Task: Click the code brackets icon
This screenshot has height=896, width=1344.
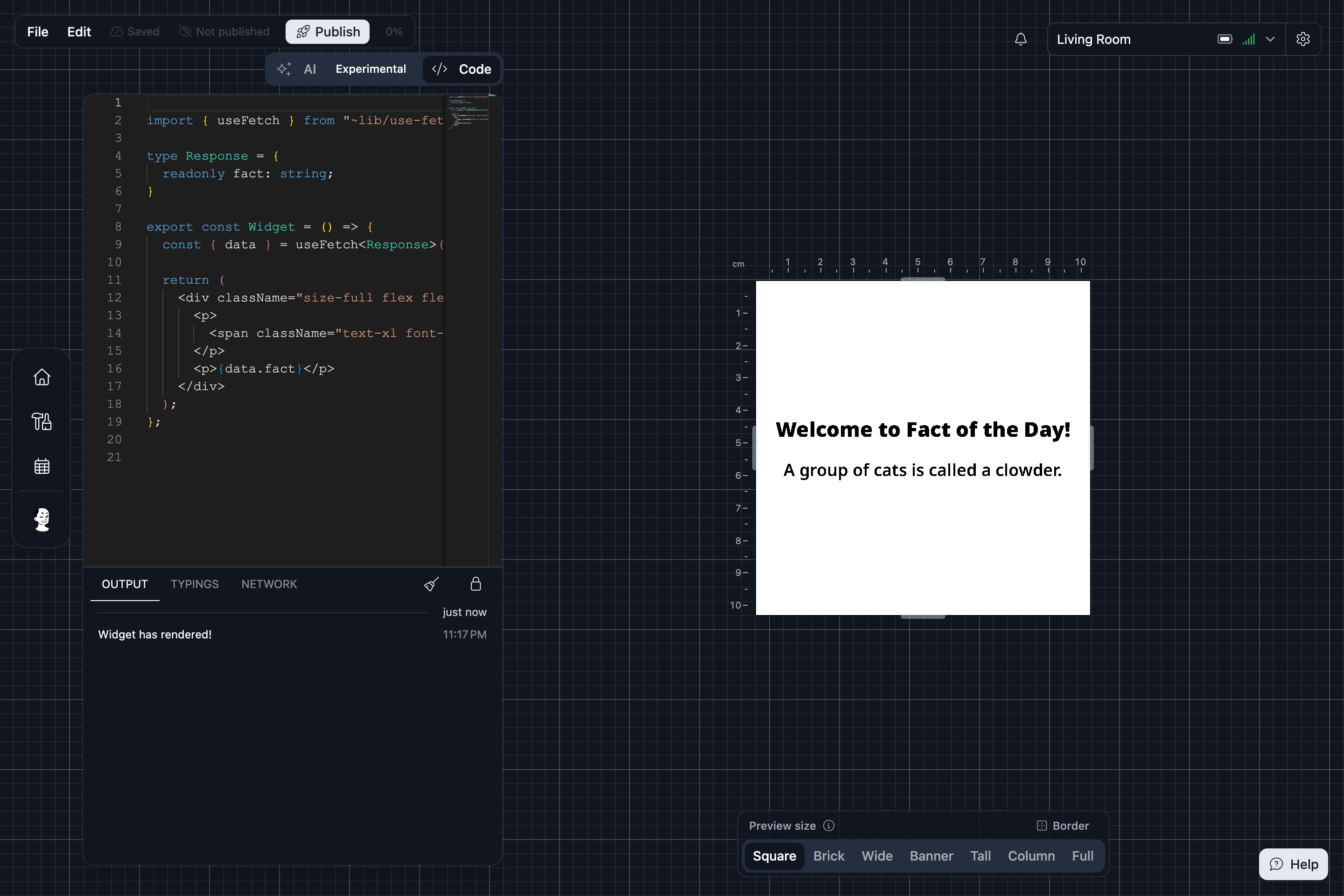Action: tap(440, 69)
